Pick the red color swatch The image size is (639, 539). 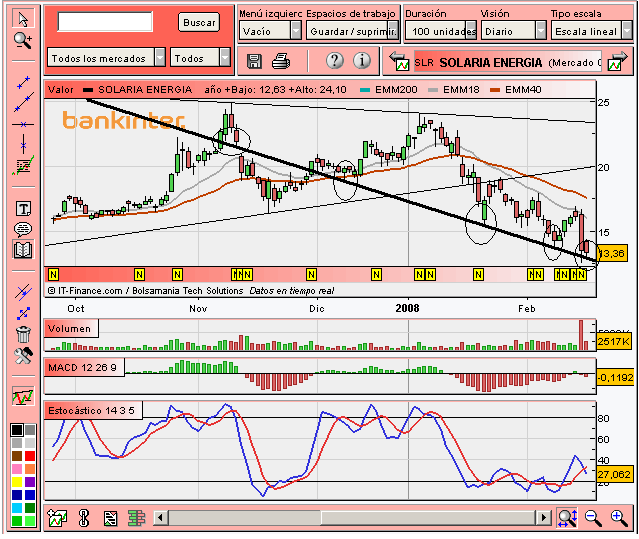pos(30,455)
